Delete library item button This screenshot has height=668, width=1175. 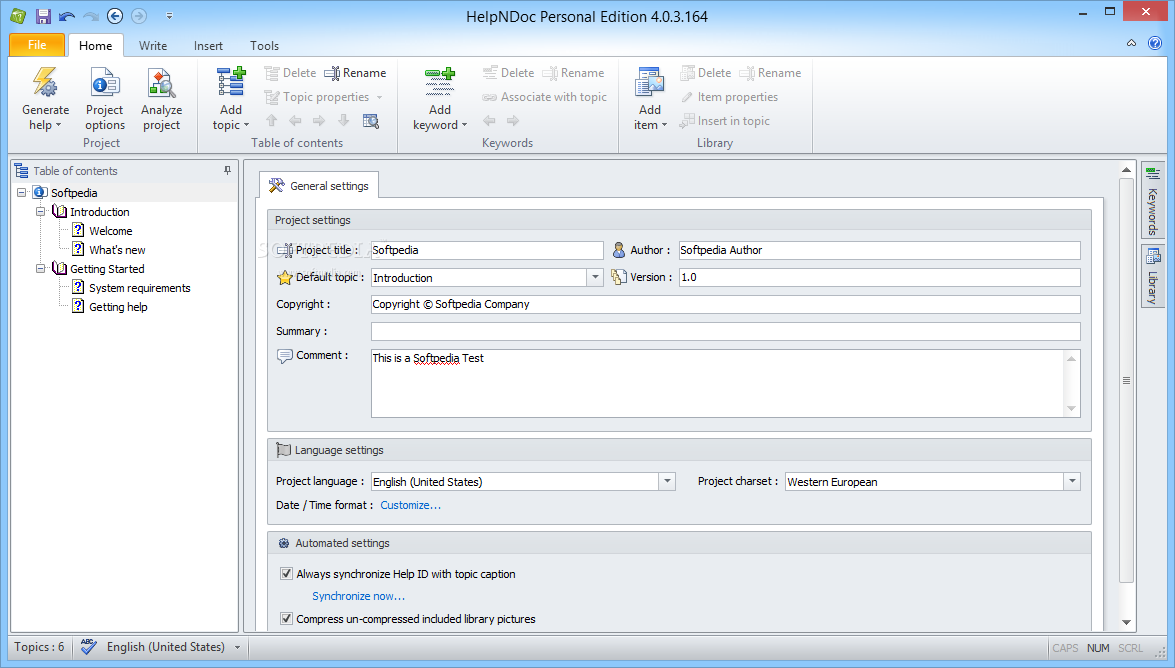tap(706, 73)
